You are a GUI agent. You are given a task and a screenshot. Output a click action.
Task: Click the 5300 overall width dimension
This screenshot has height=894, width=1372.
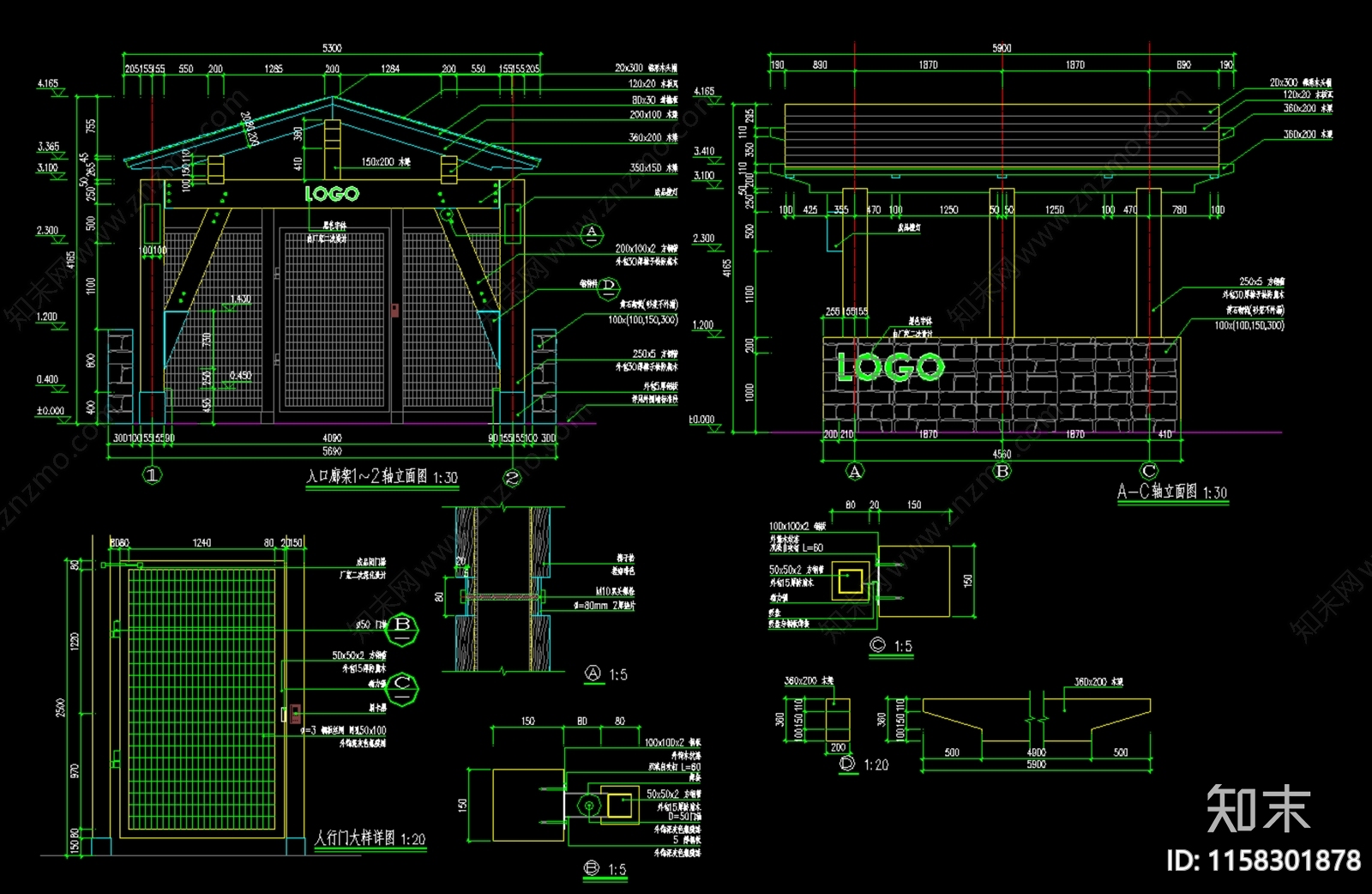point(332,48)
